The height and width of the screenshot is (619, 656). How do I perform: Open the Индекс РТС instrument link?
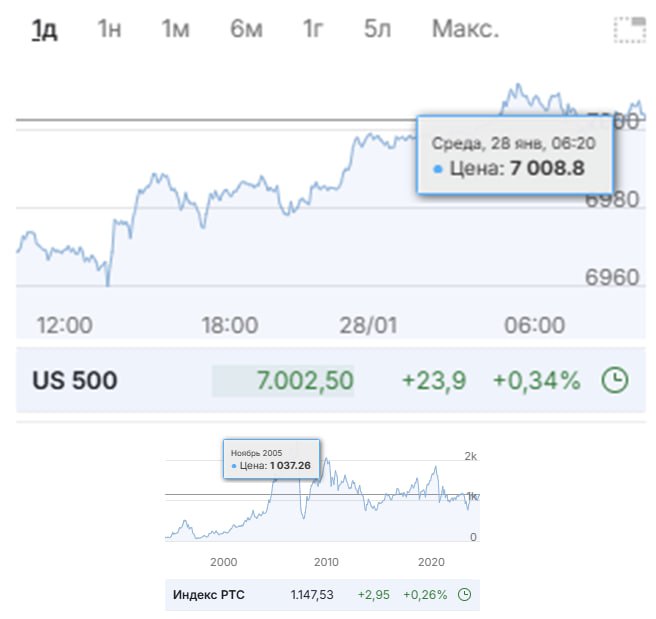pyautogui.click(x=208, y=595)
